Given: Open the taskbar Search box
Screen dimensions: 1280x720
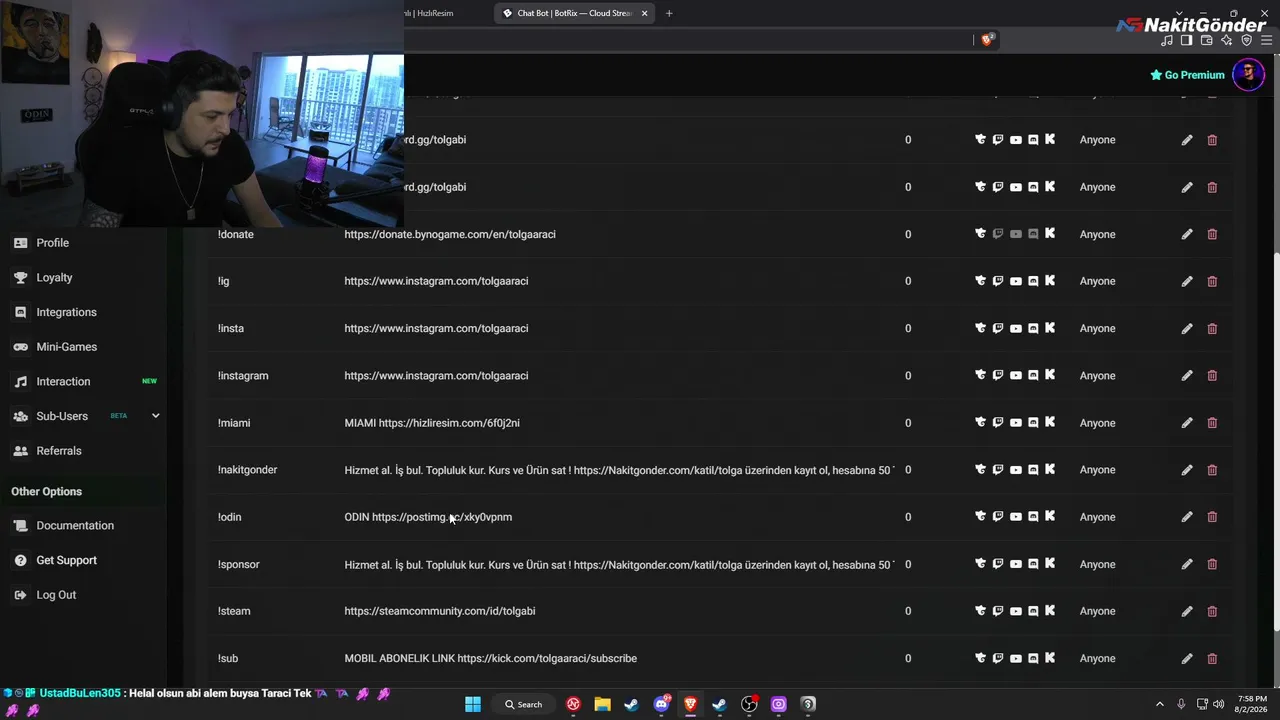Looking at the screenshot, I should tap(523, 704).
